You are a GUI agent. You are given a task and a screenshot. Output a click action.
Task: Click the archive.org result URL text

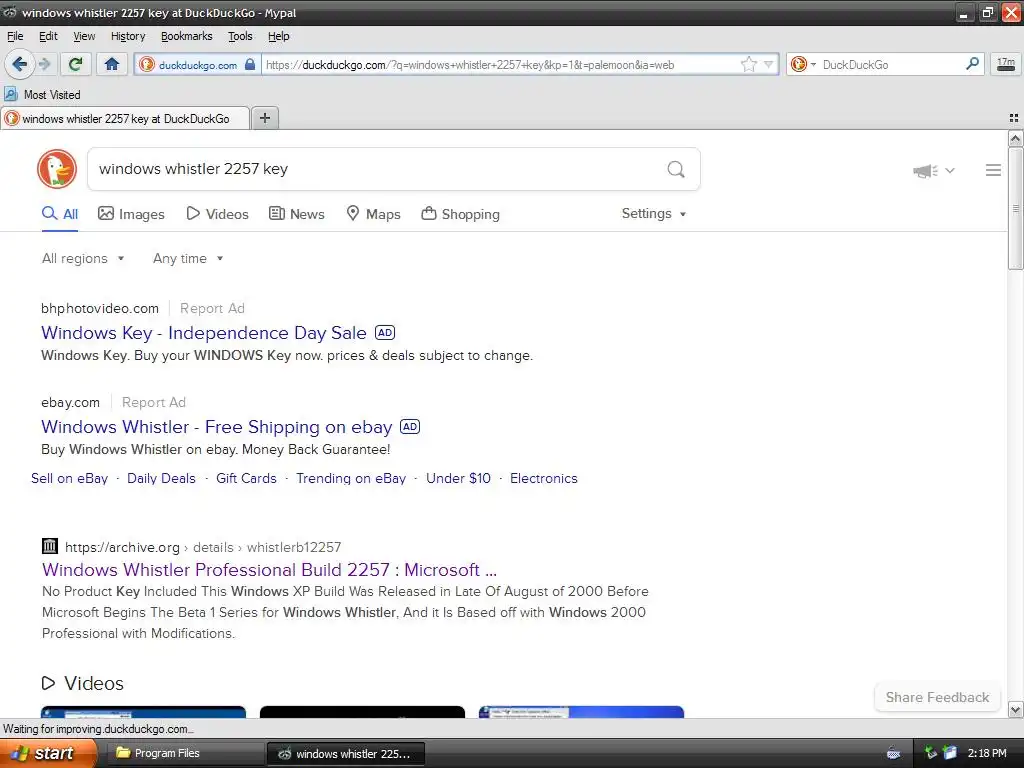point(203,547)
